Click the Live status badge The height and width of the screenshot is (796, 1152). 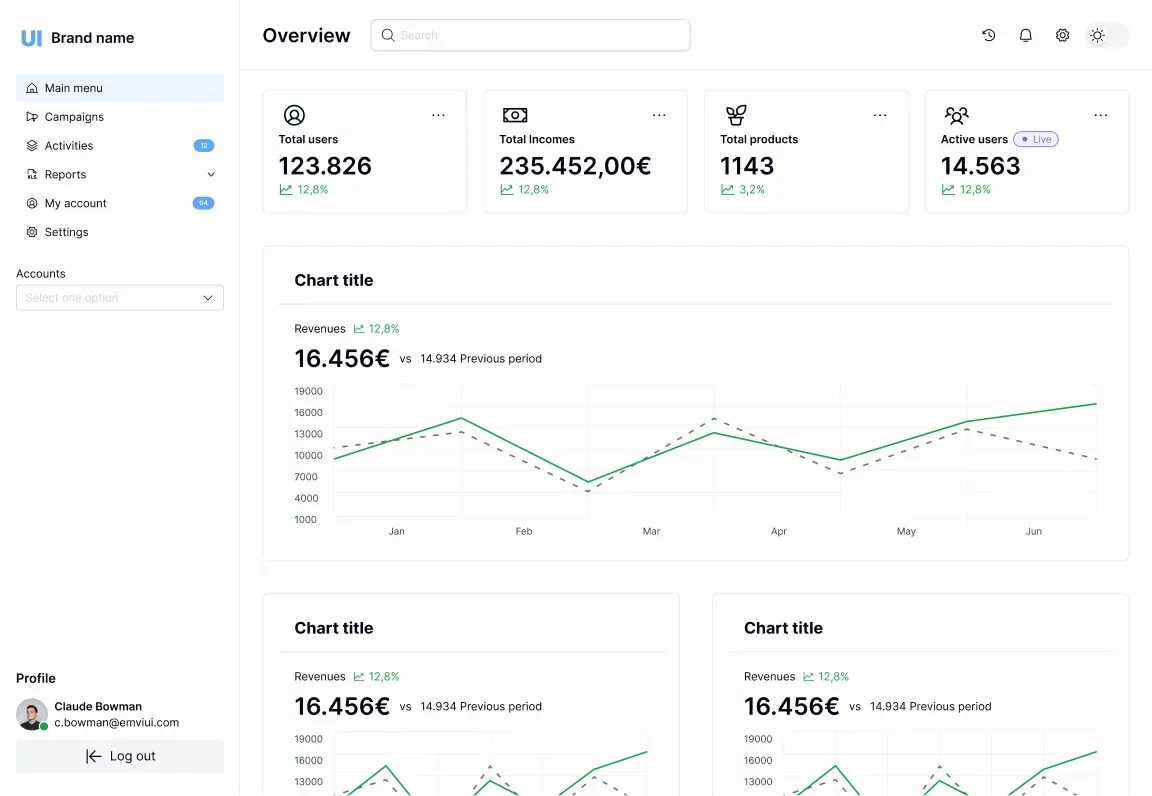pyautogui.click(x=1036, y=139)
